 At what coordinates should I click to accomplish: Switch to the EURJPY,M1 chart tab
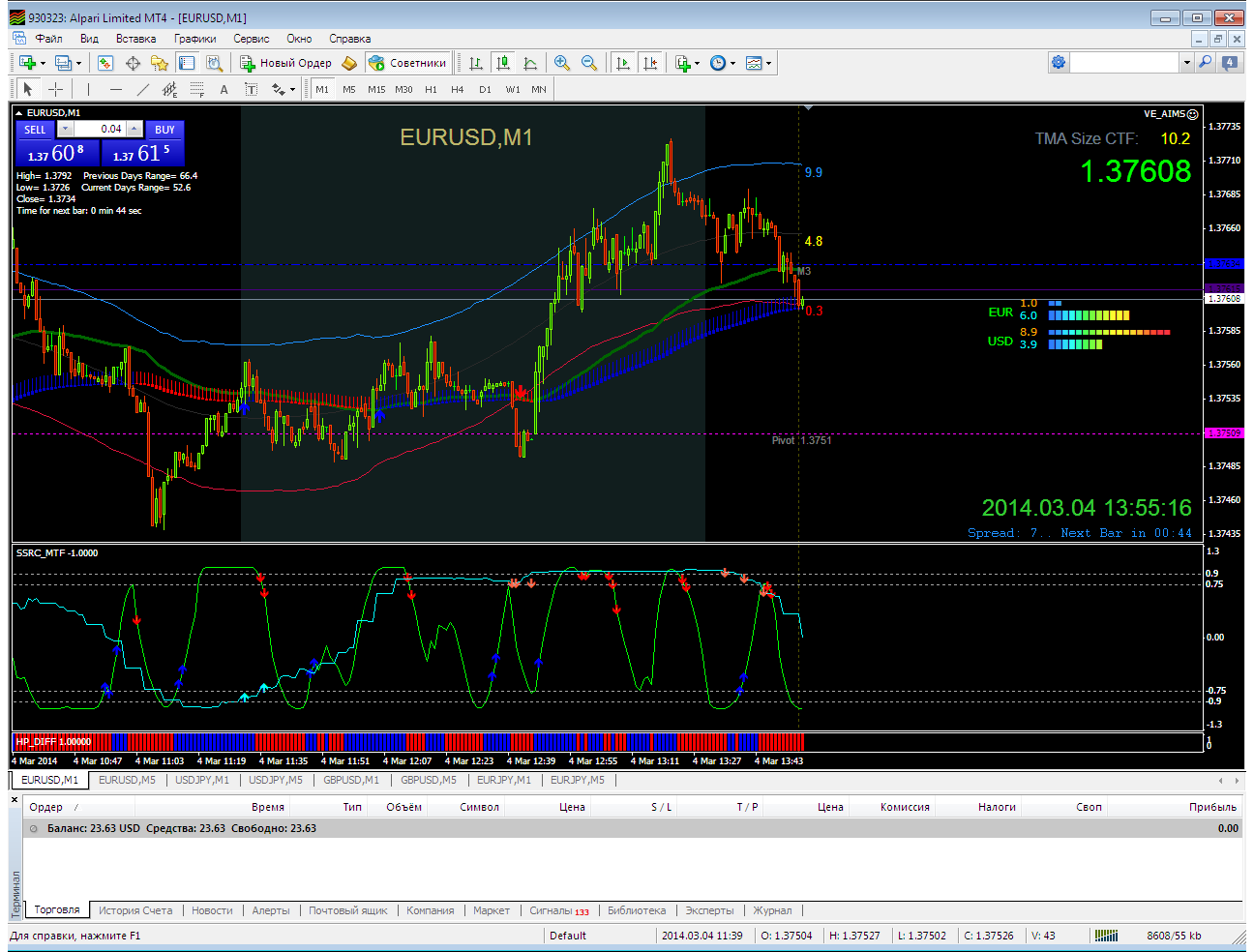coord(504,780)
